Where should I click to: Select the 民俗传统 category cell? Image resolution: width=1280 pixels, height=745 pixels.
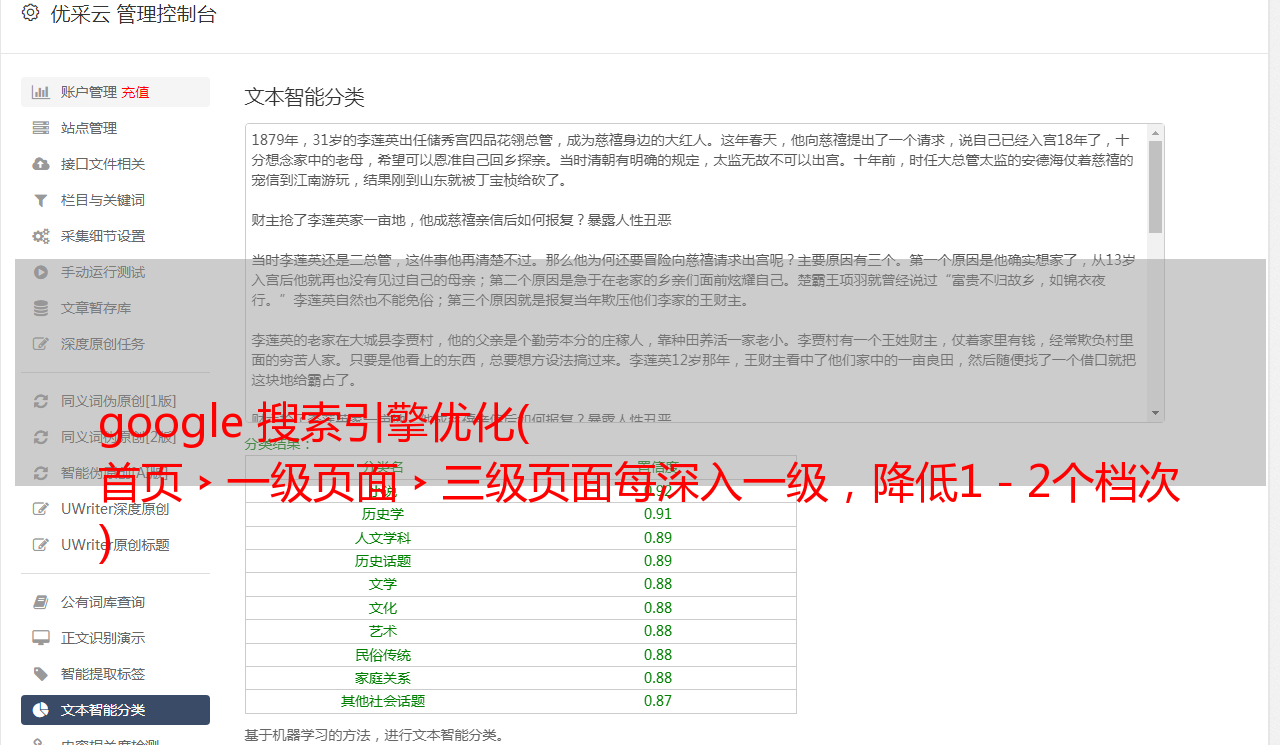(x=383, y=655)
